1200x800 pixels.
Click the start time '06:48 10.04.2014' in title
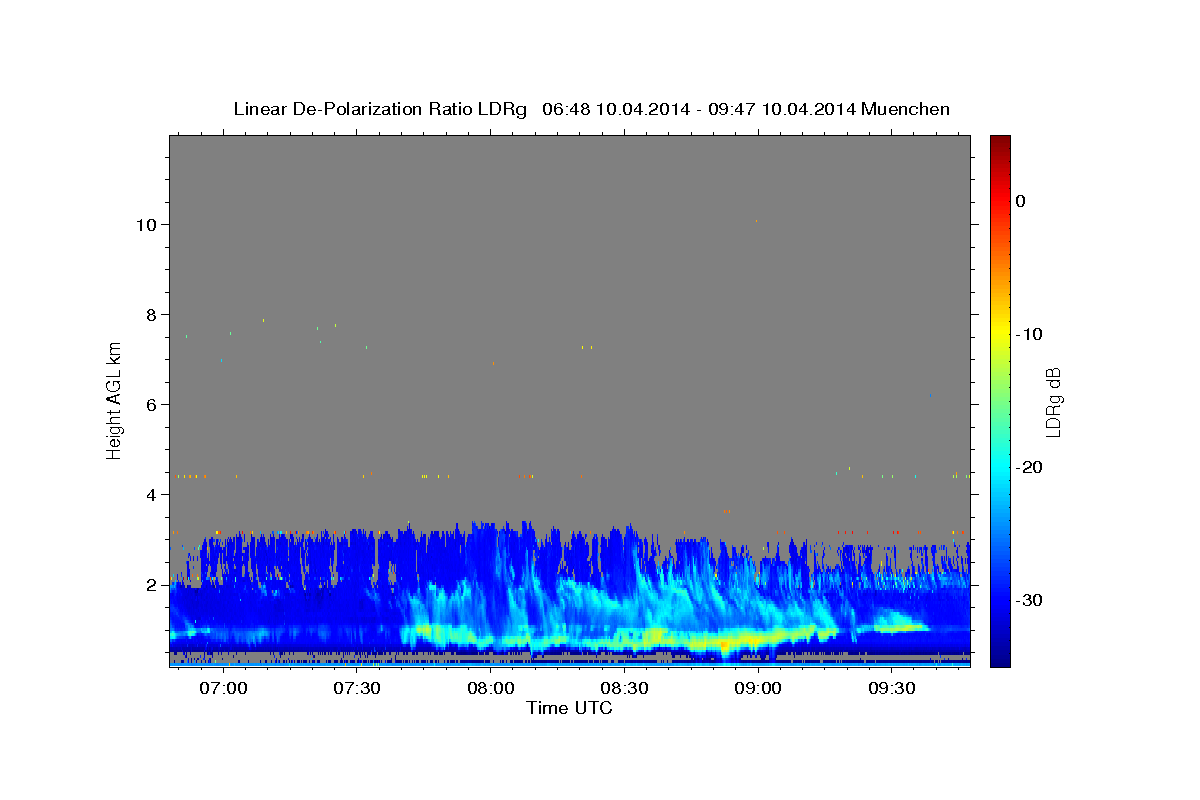click(x=616, y=109)
